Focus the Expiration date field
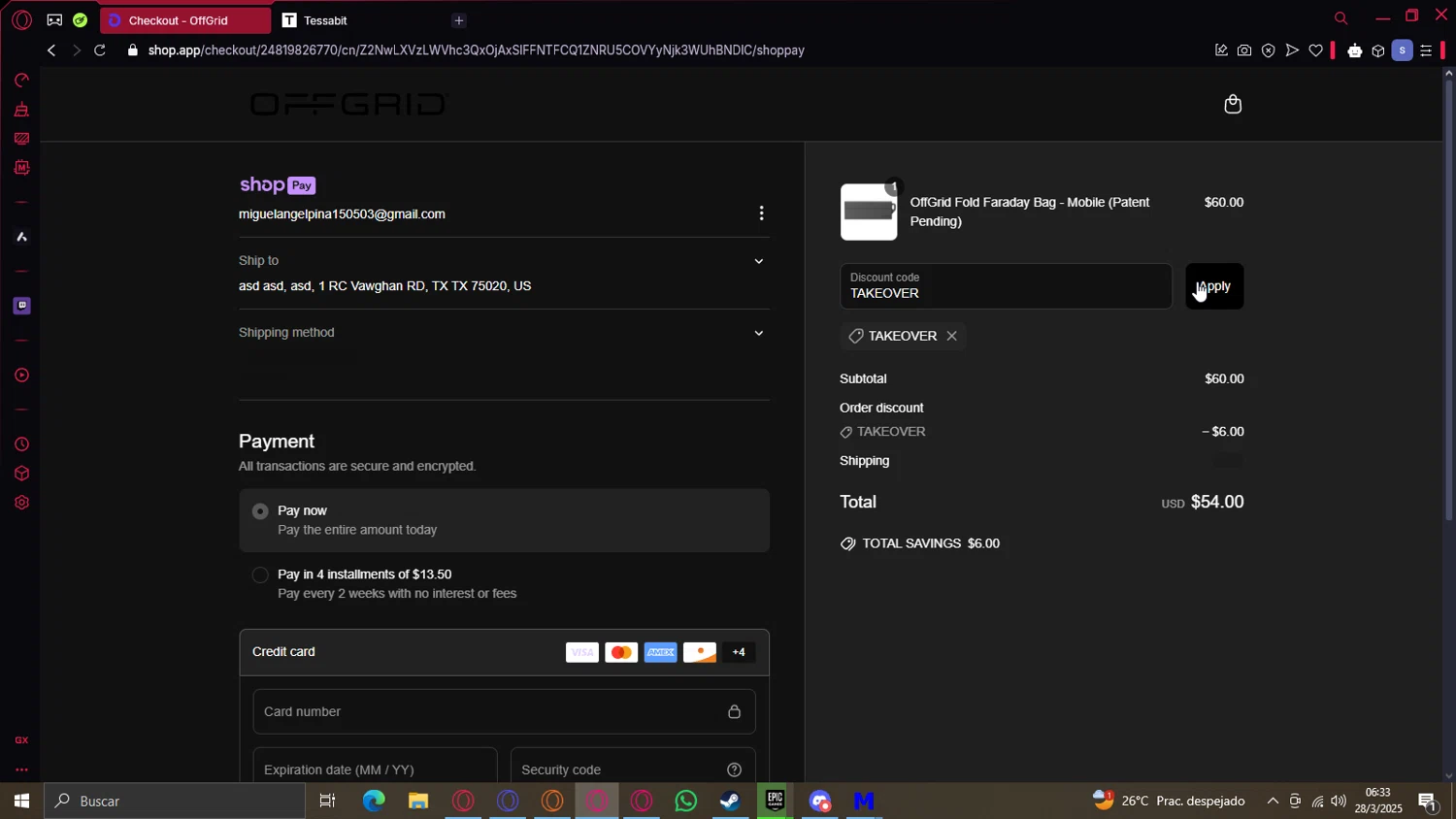 click(375, 767)
